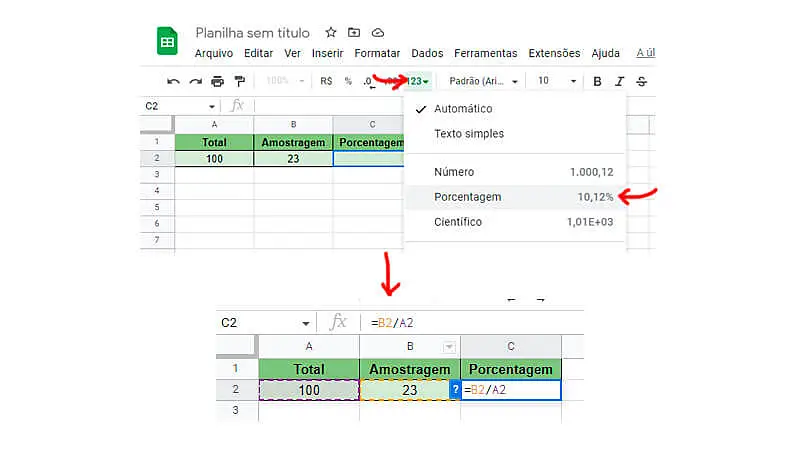Click the Porcentagem cell in lower sheet
The image size is (800, 450).
[511, 369]
